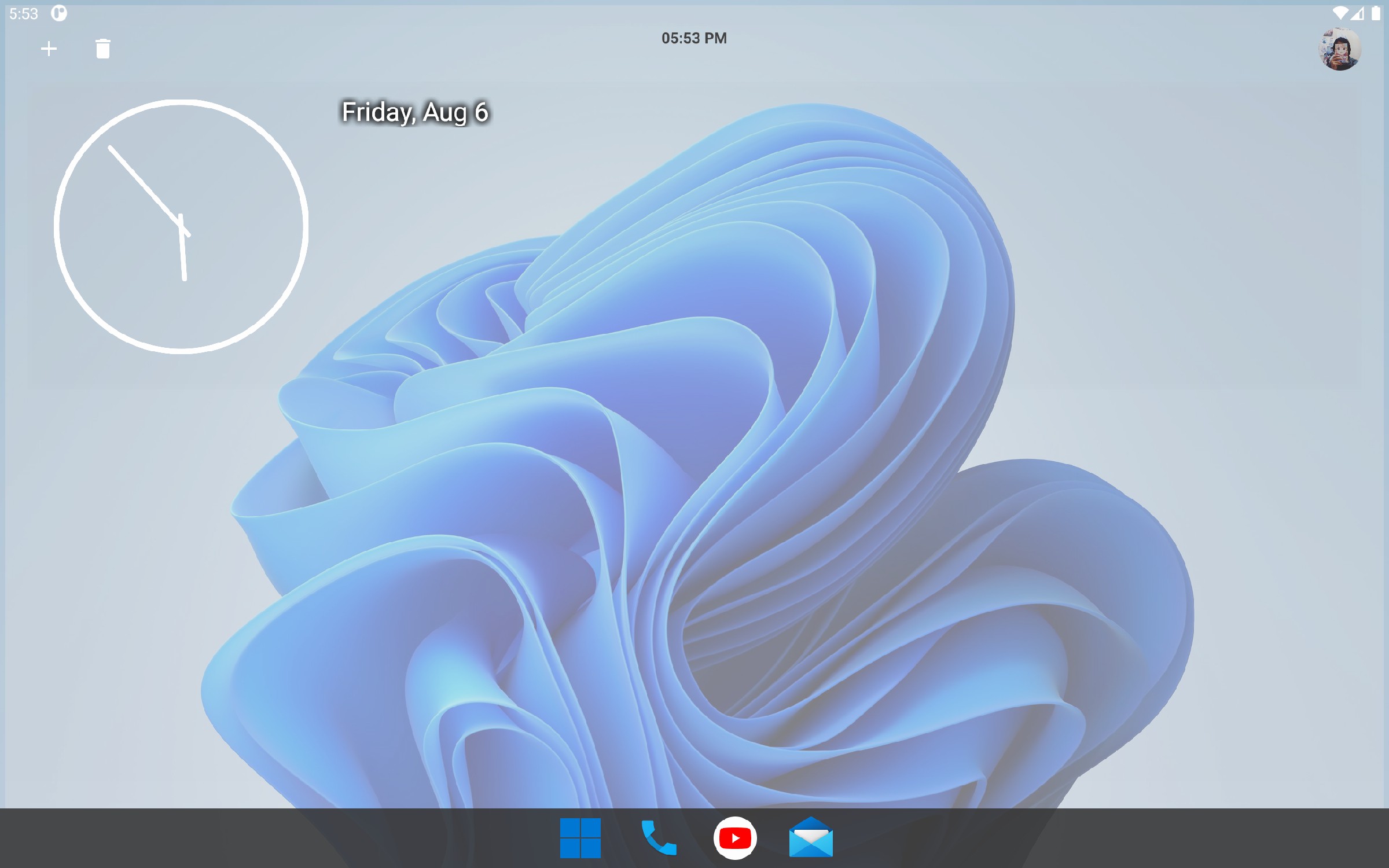Image resolution: width=1389 pixels, height=868 pixels.
Task: Click the battery indicator in status bar
Action: 1376,13
